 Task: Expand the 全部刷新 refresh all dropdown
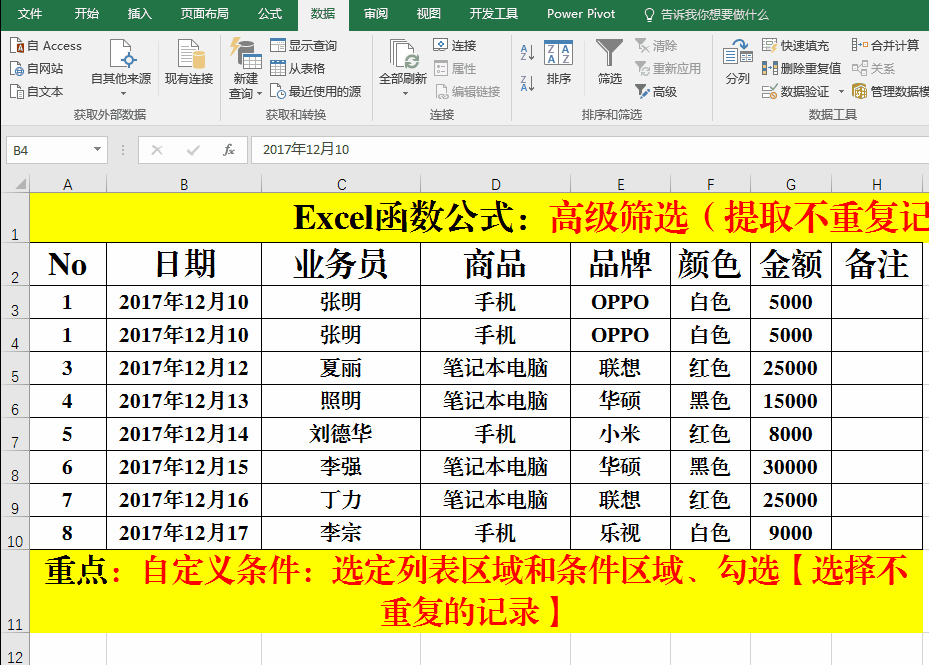coord(405,94)
